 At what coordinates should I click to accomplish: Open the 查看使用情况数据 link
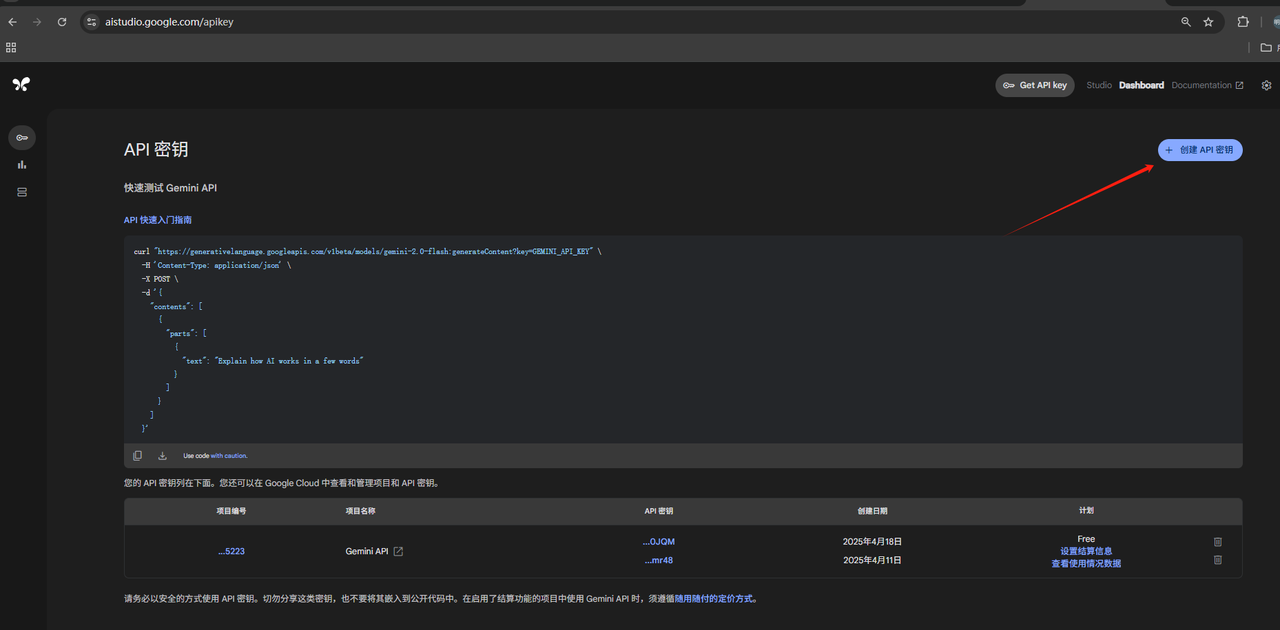[1086, 563]
